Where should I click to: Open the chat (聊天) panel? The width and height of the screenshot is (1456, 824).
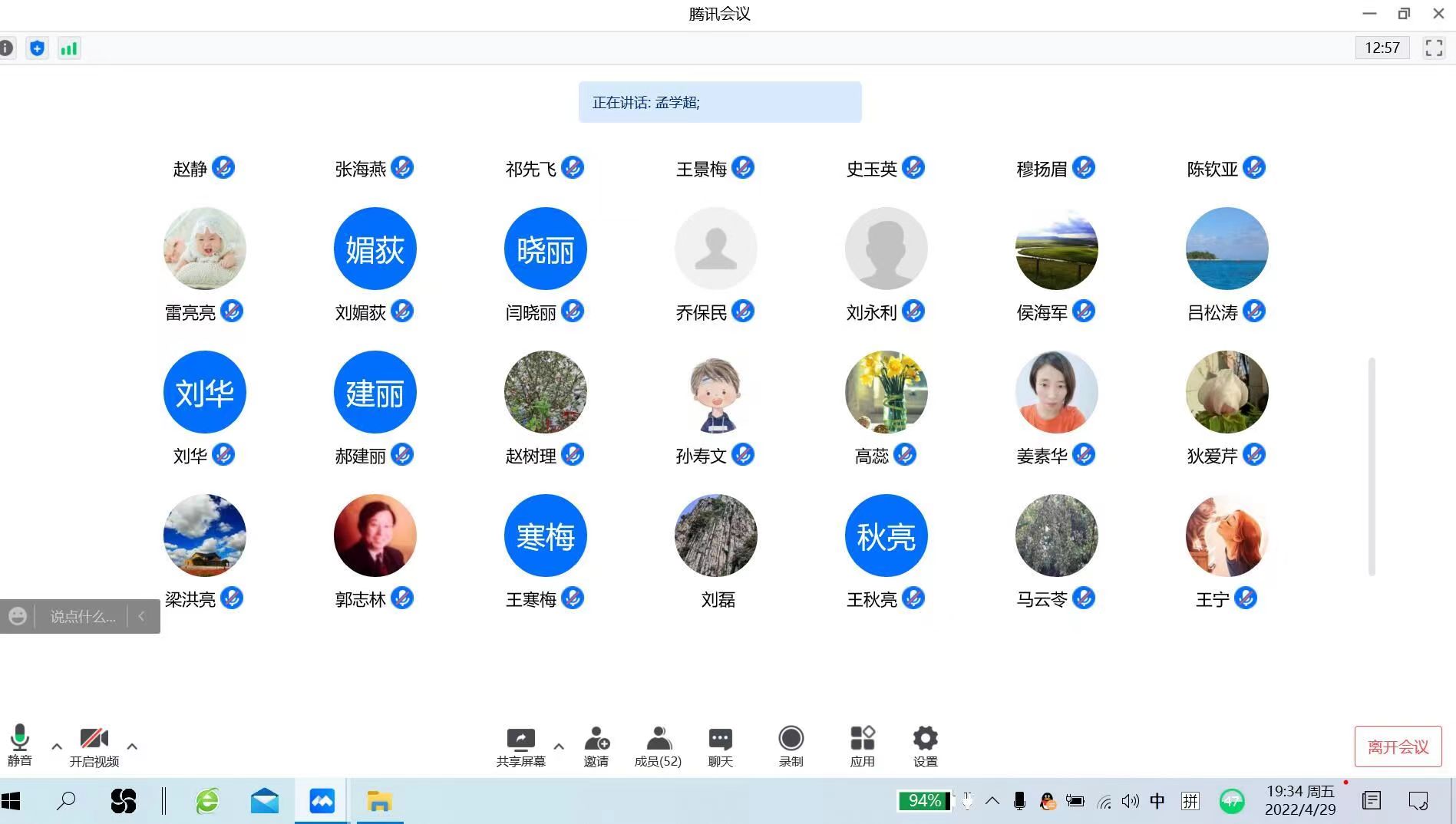720,746
